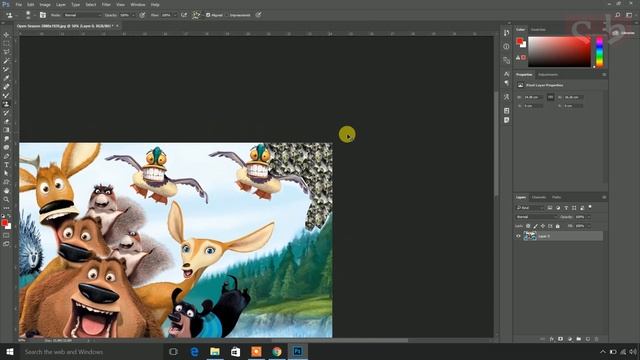Open the File menu
Viewport: 640px width, 360px height.
click(18, 4)
